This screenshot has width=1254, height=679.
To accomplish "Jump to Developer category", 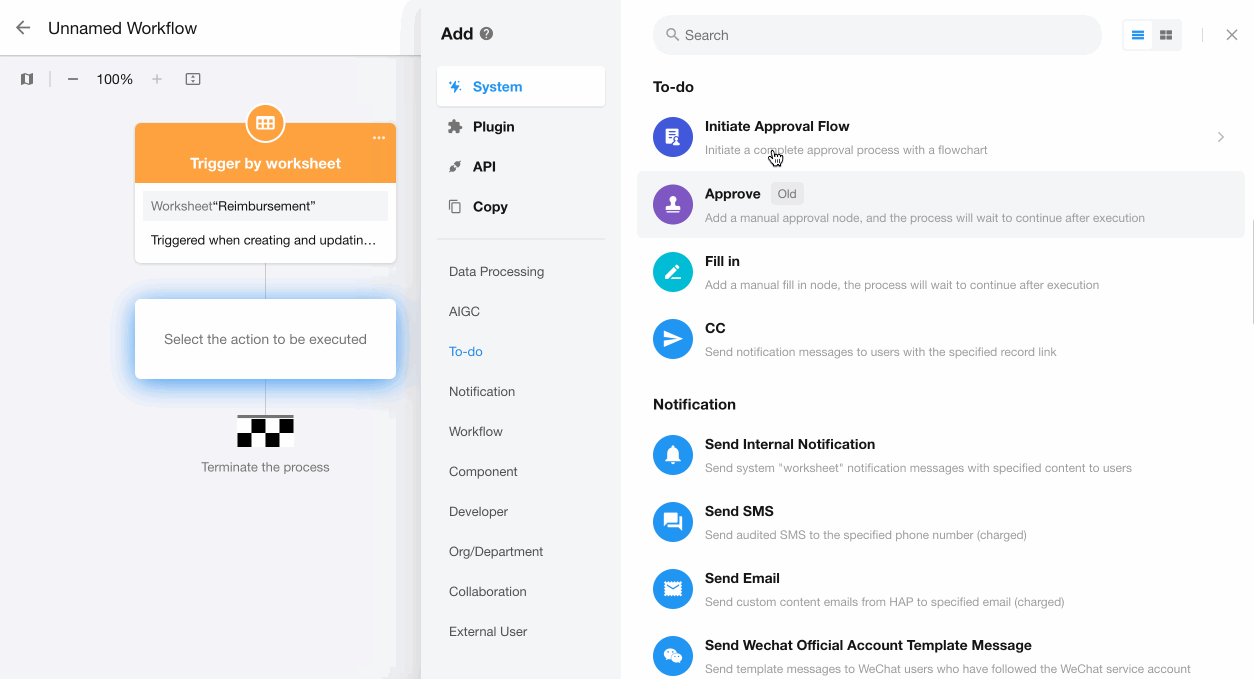I will click(x=478, y=512).
